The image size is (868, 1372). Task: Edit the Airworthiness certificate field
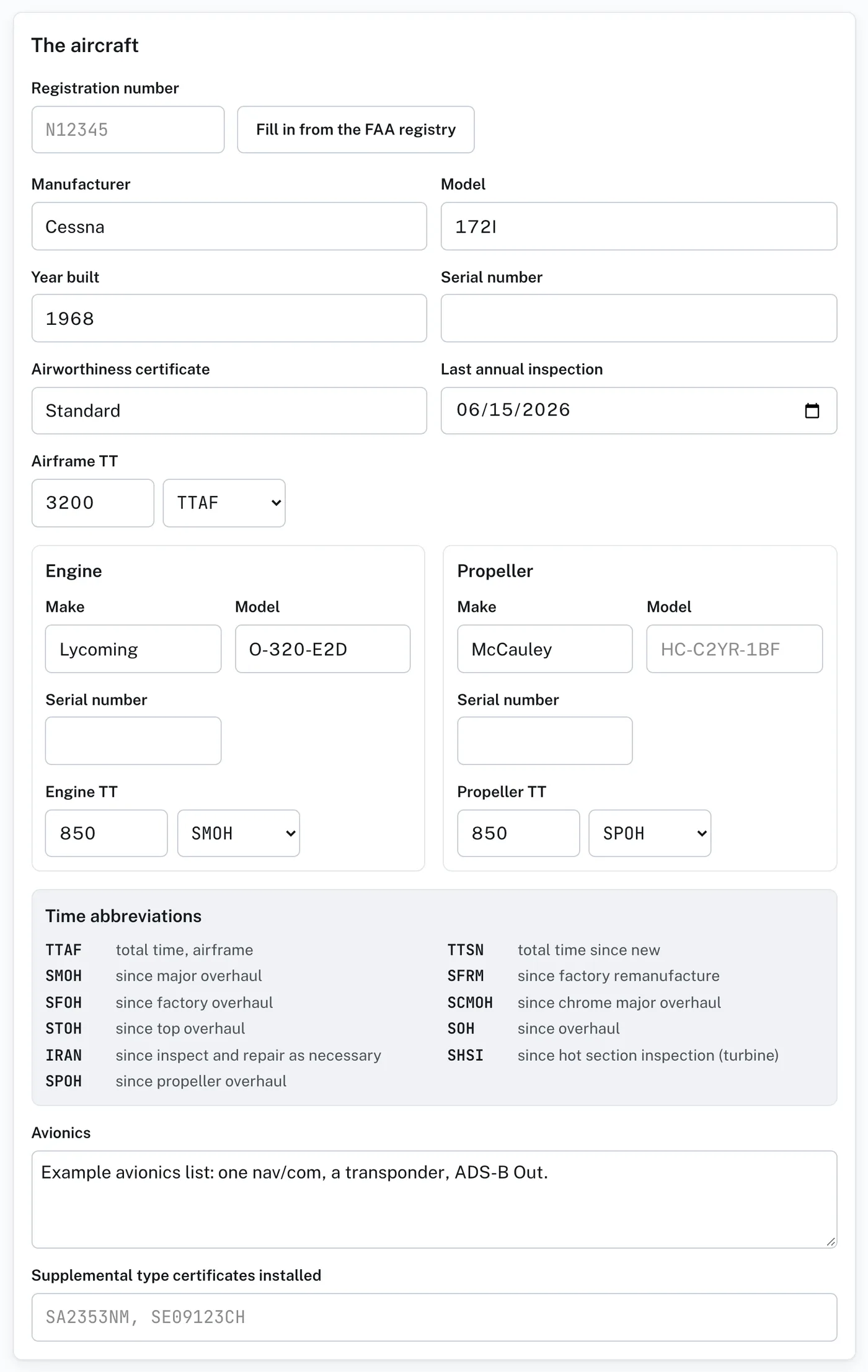click(x=229, y=410)
